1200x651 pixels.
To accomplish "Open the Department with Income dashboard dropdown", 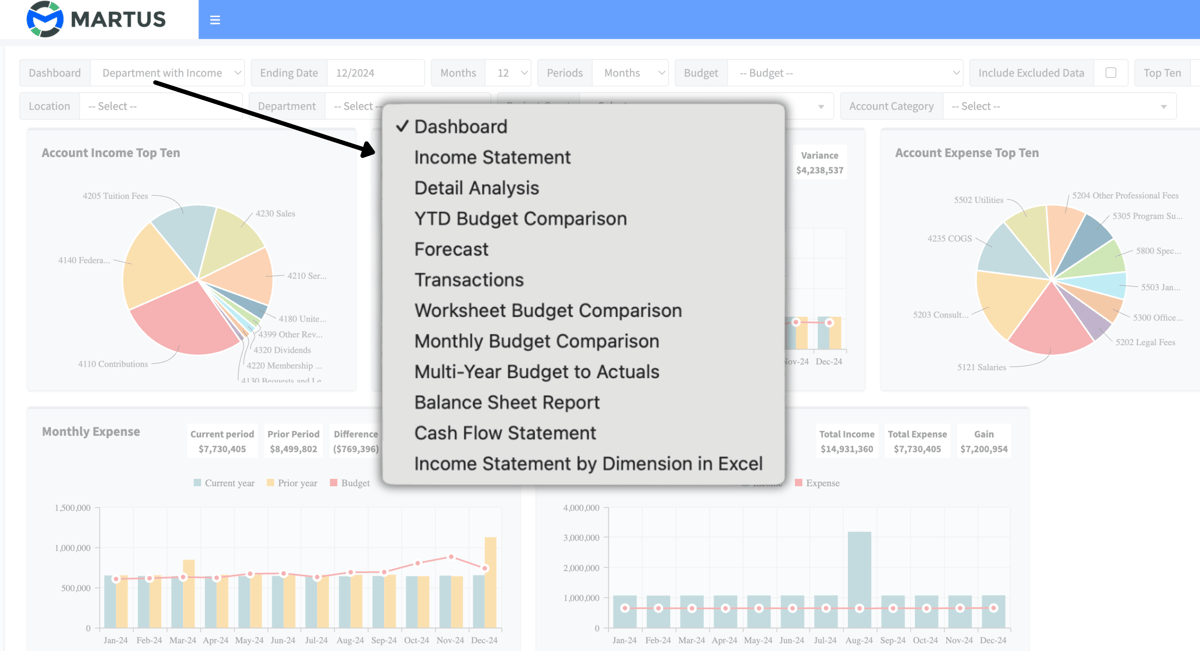I will (x=168, y=73).
